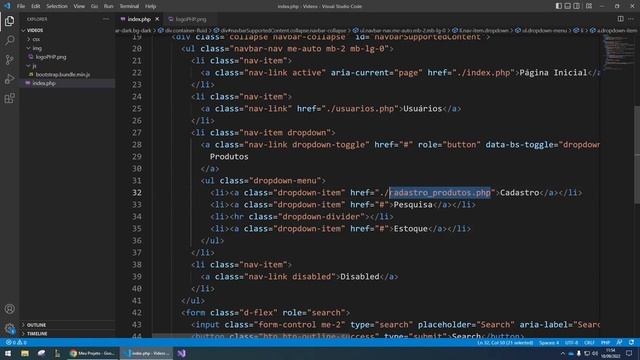Open the Run menu
Image resolution: width=640 pixels, height=360 pixels.
pyautogui.click(x=108, y=6)
